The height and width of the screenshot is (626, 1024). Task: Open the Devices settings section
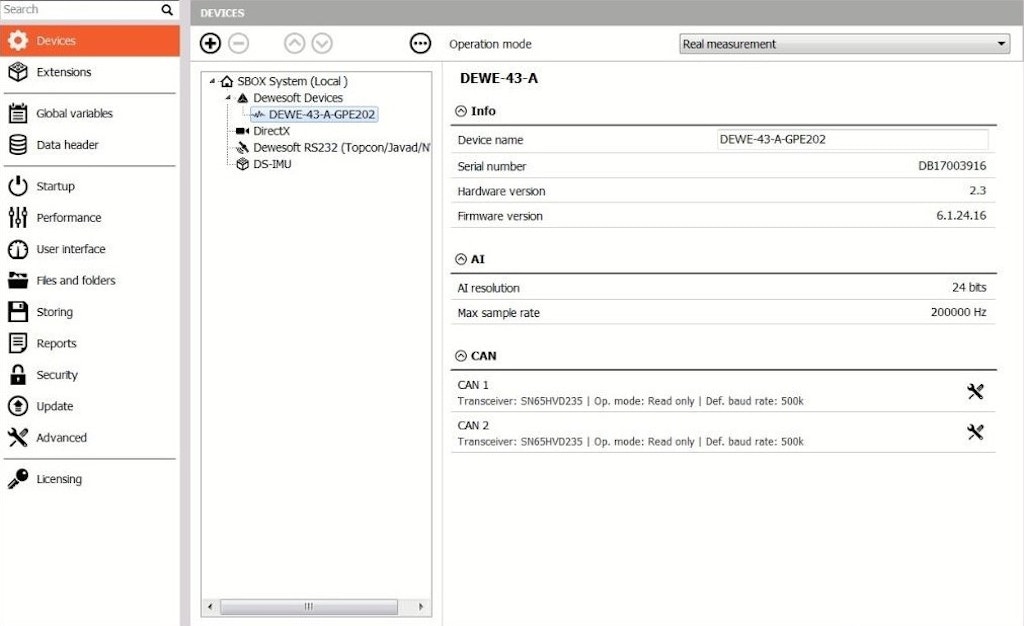point(90,40)
